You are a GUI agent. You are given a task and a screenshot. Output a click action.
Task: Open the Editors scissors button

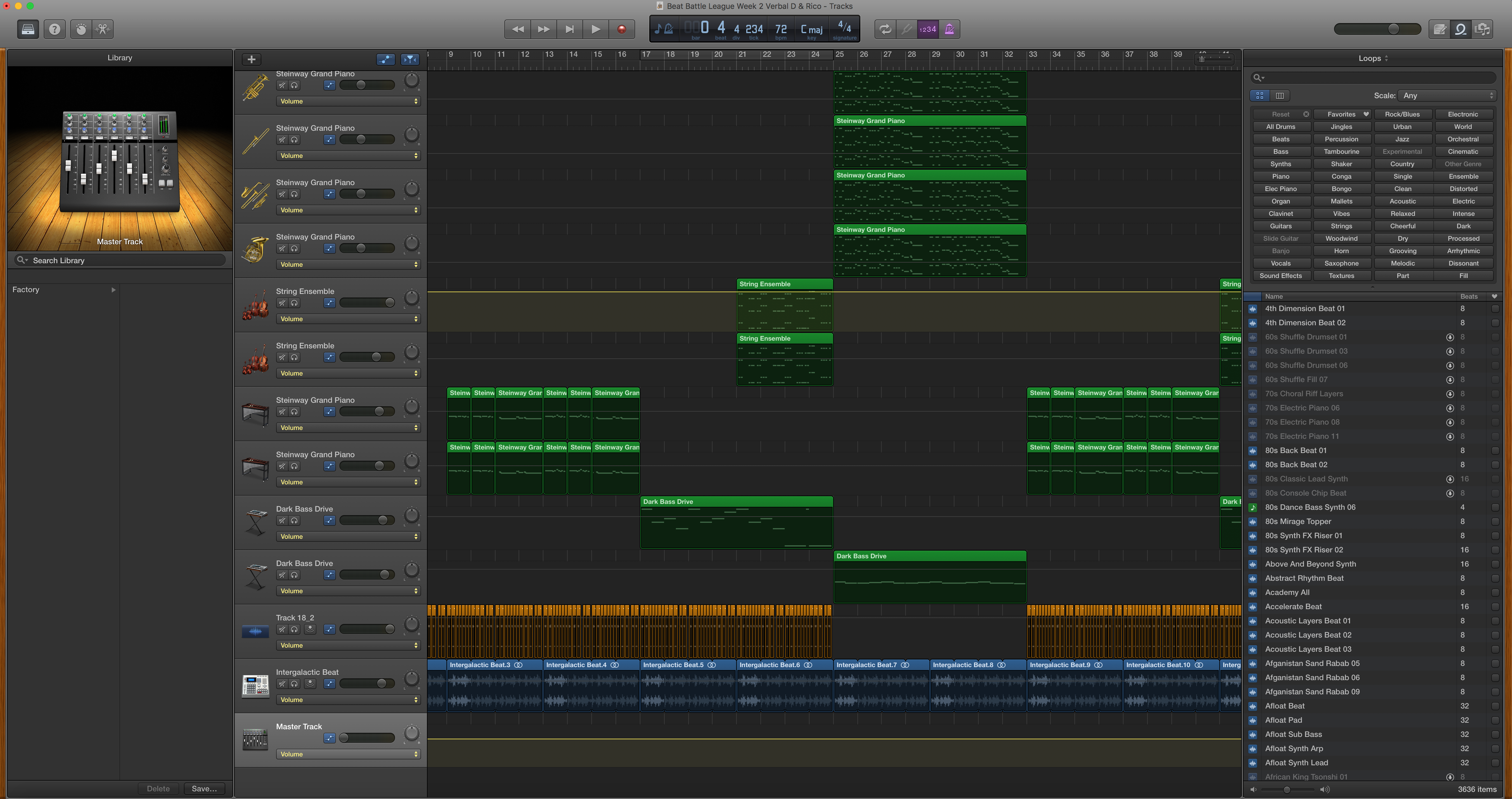click(x=103, y=29)
